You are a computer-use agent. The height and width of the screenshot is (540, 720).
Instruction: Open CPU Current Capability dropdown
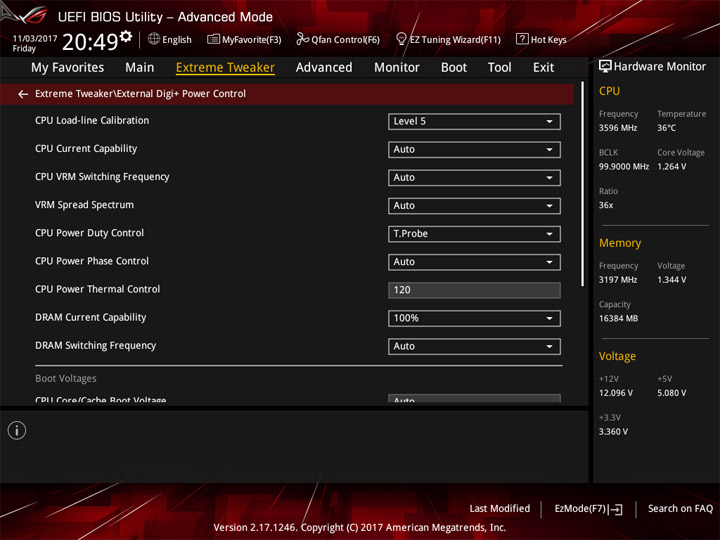click(474, 149)
